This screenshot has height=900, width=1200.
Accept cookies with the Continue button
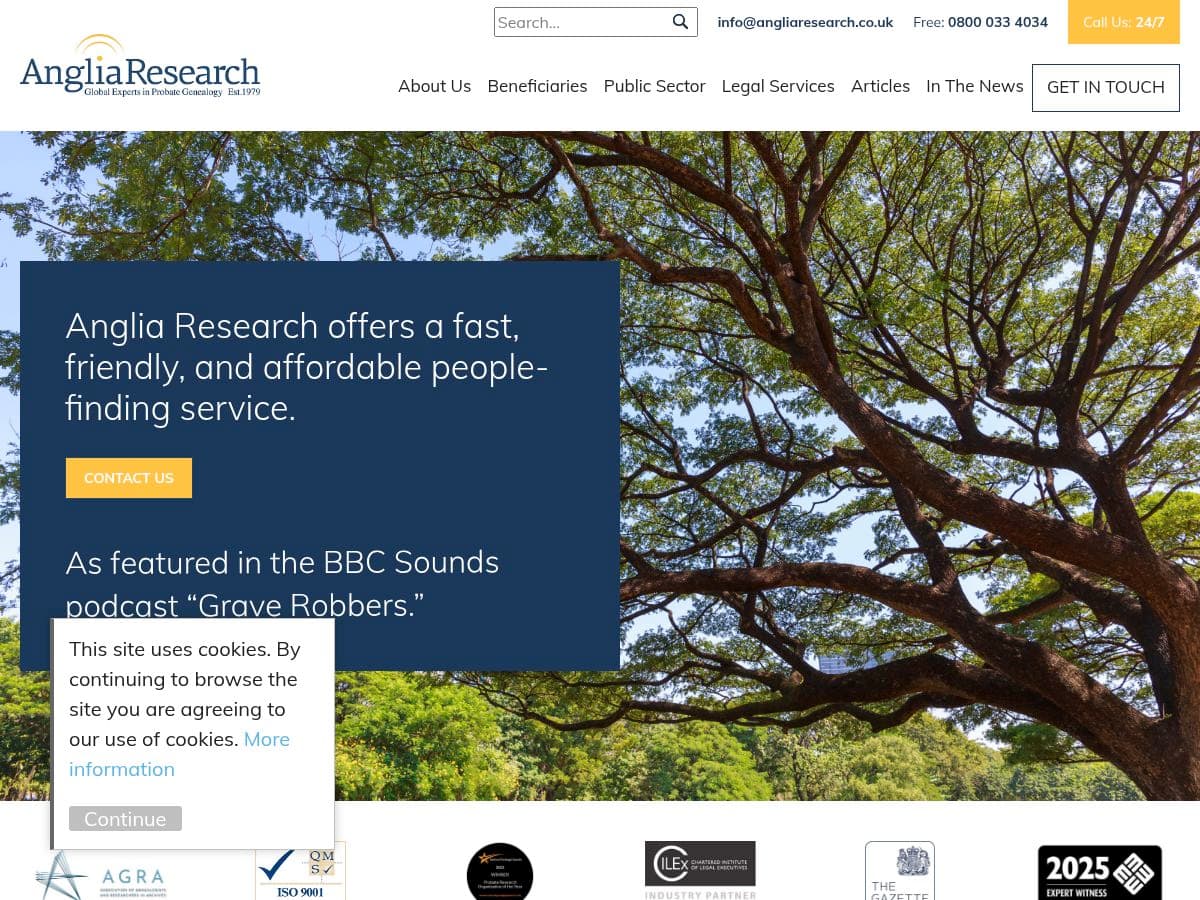coord(125,819)
